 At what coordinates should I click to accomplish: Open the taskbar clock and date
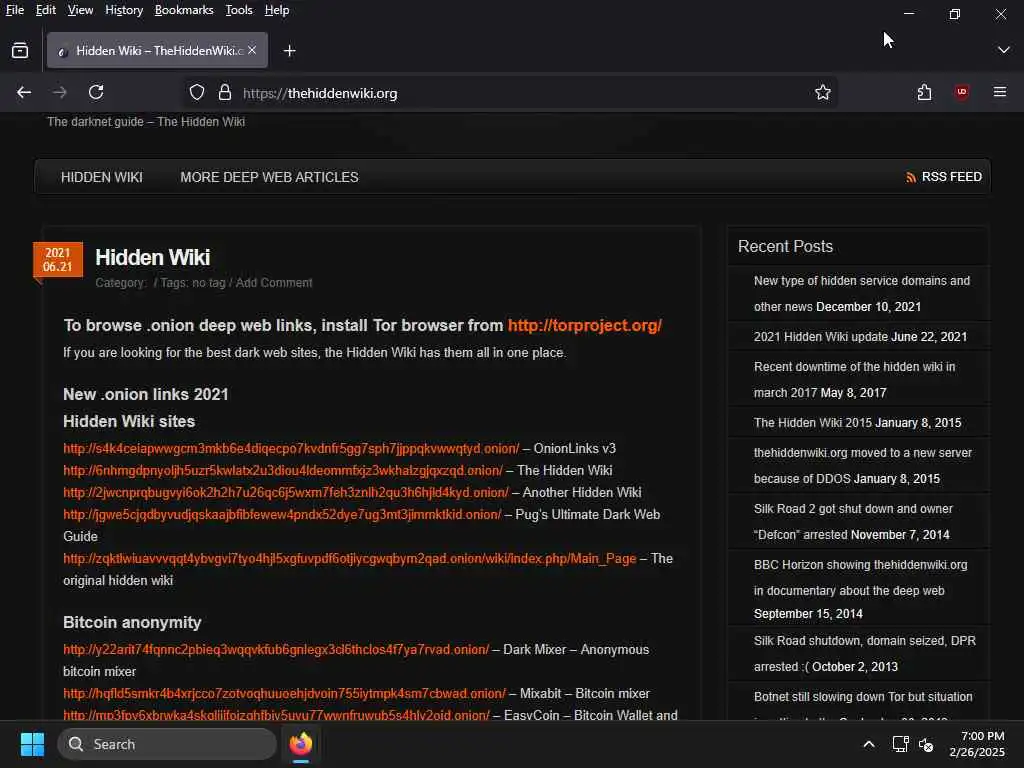click(977, 744)
